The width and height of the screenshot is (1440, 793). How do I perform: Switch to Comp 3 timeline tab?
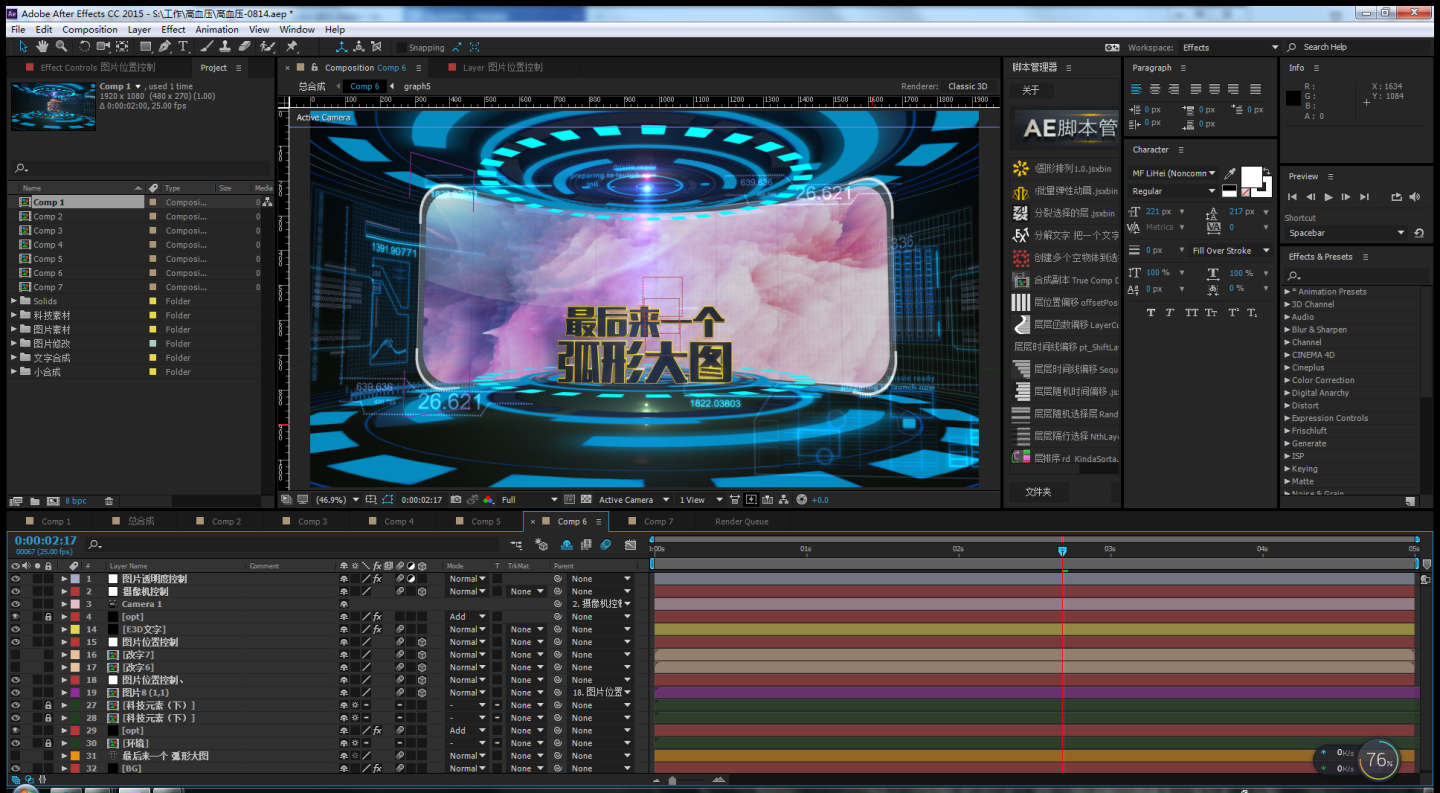pyautogui.click(x=312, y=521)
